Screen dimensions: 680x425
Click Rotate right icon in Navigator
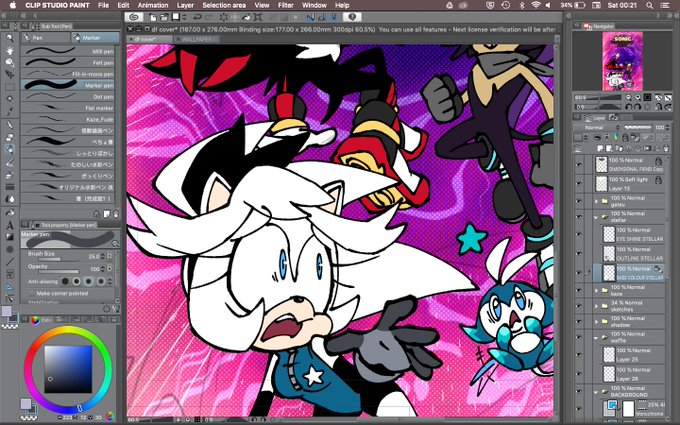click(638, 107)
